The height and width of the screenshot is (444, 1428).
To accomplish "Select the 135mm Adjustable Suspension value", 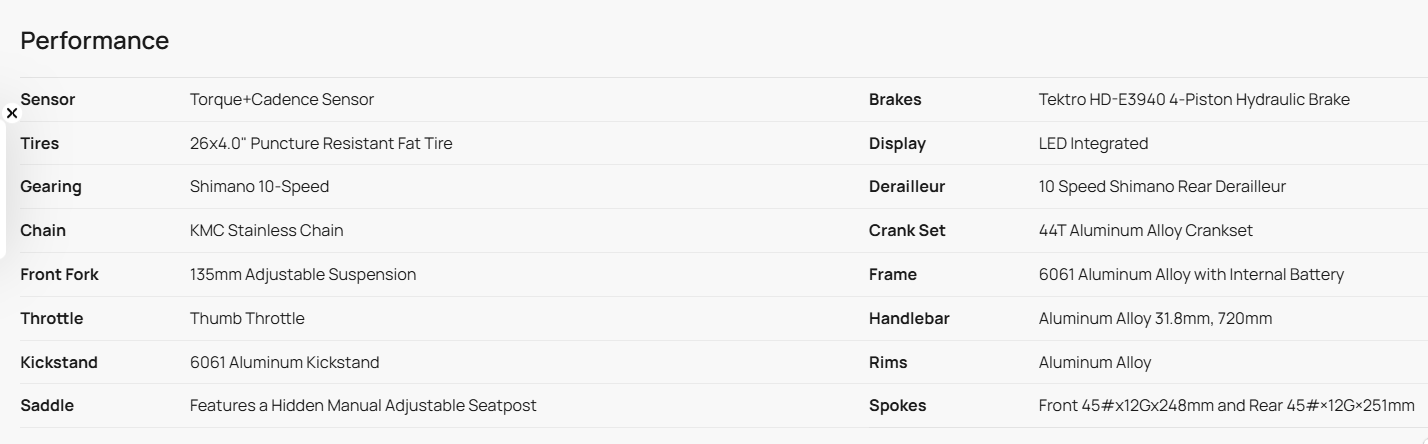I will [x=302, y=275].
